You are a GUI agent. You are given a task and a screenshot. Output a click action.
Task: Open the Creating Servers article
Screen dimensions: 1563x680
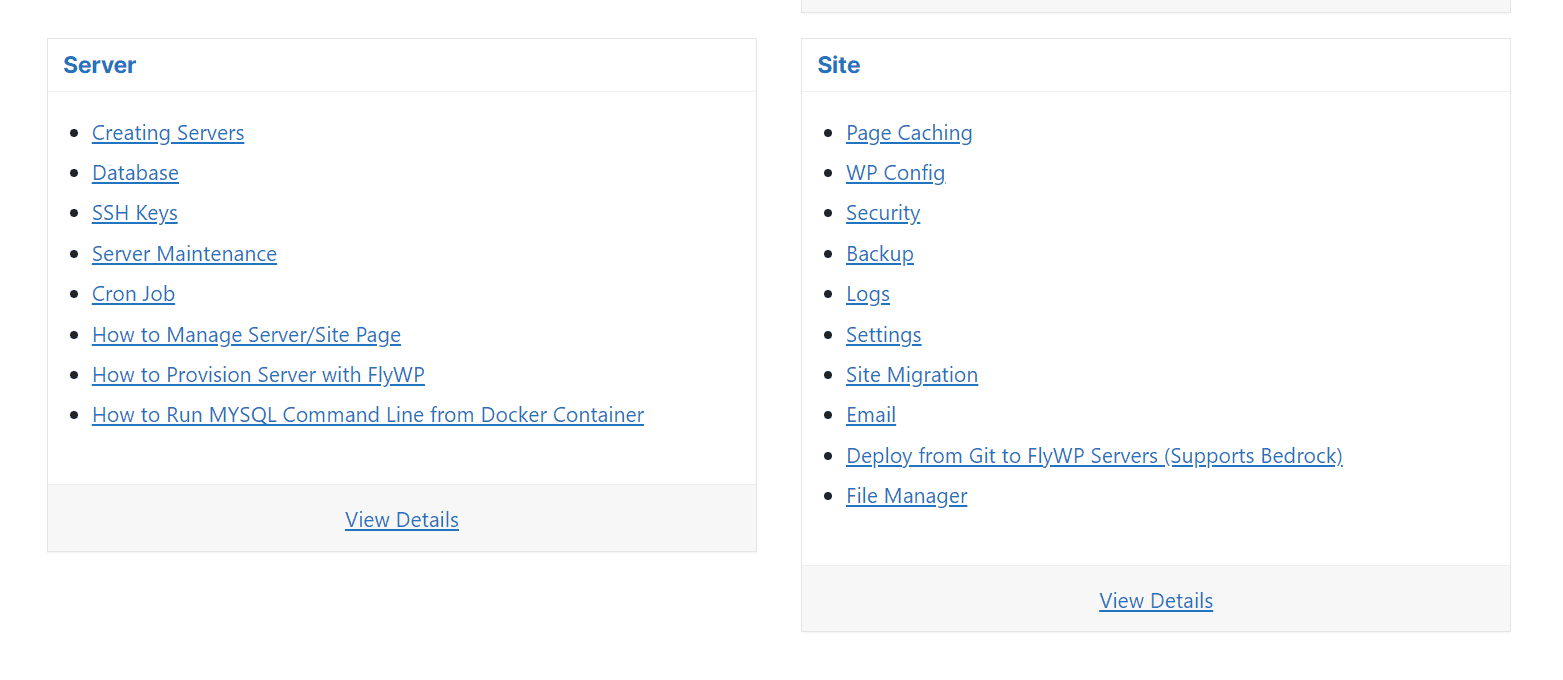168,133
